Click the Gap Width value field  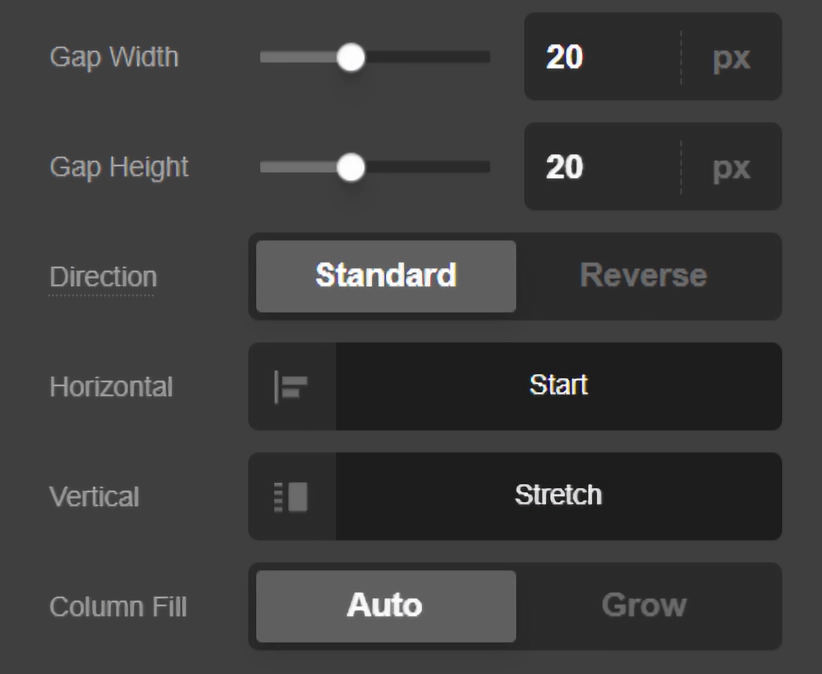[x=600, y=57]
